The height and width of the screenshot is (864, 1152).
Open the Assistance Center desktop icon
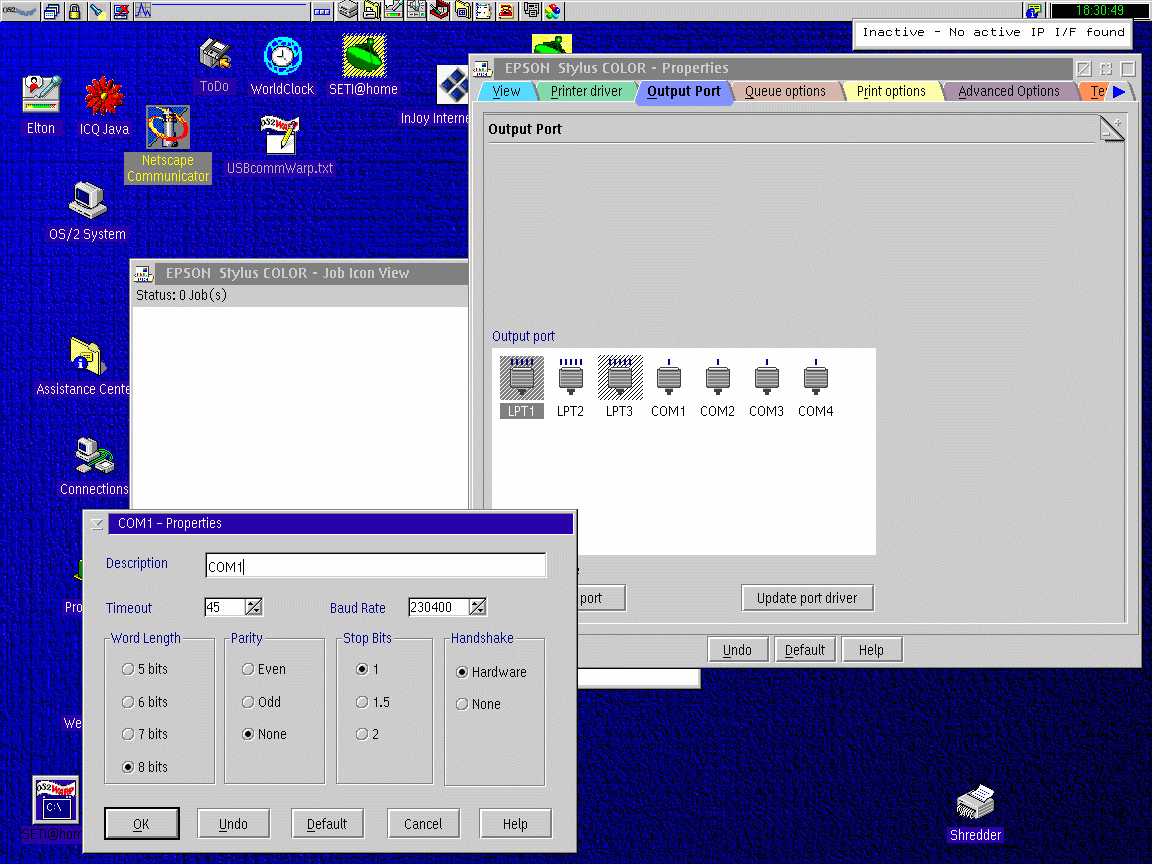pyautogui.click(x=82, y=367)
